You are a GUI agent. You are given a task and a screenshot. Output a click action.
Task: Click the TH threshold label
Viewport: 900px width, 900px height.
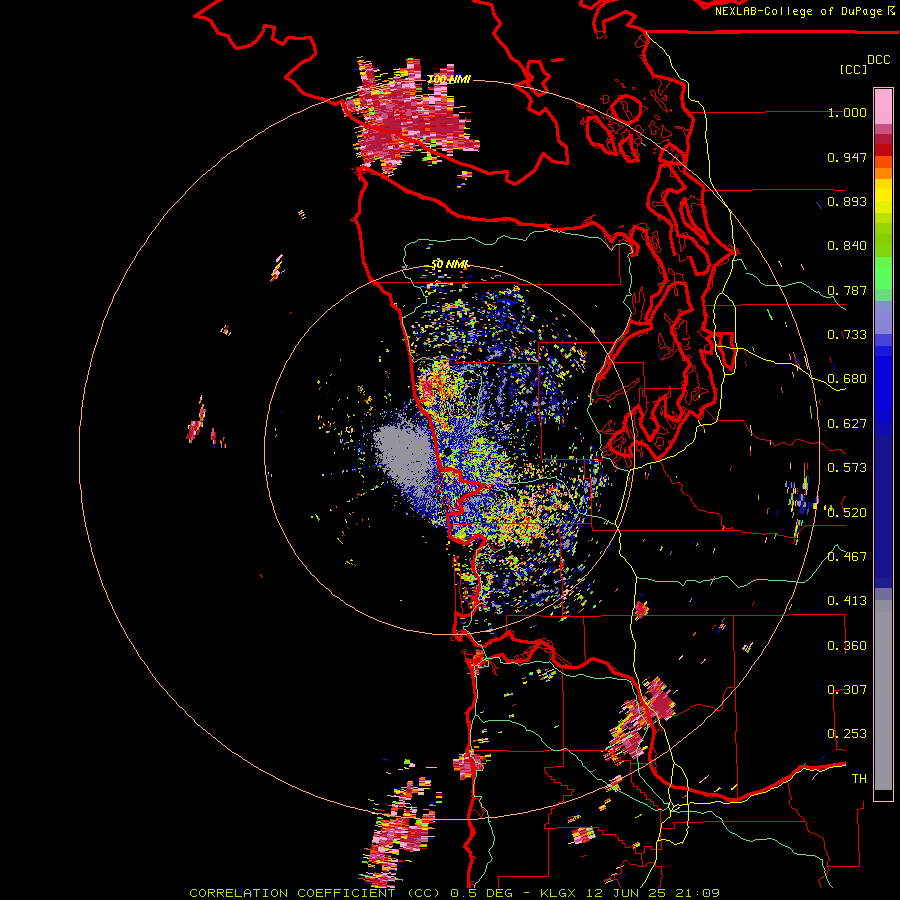(x=859, y=779)
